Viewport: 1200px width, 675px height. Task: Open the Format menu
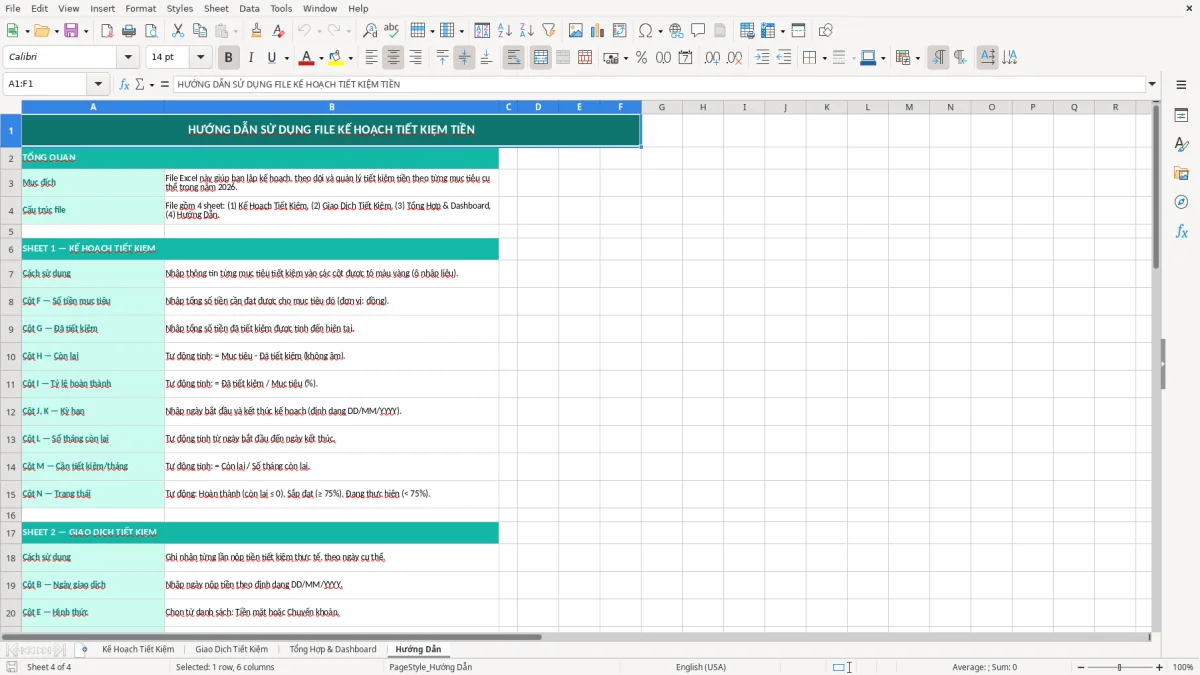click(140, 8)
